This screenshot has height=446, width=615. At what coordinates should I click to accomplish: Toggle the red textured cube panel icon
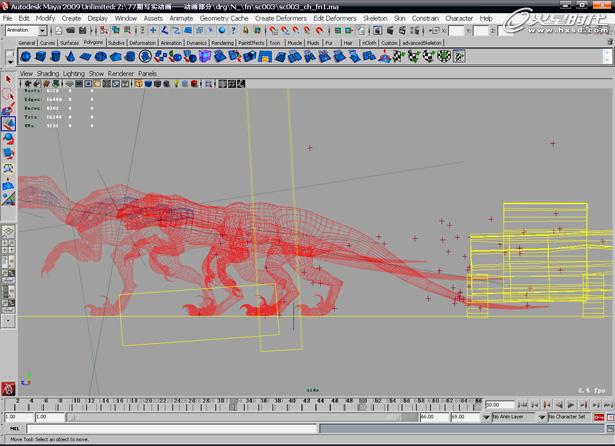(x=194, y=84)
